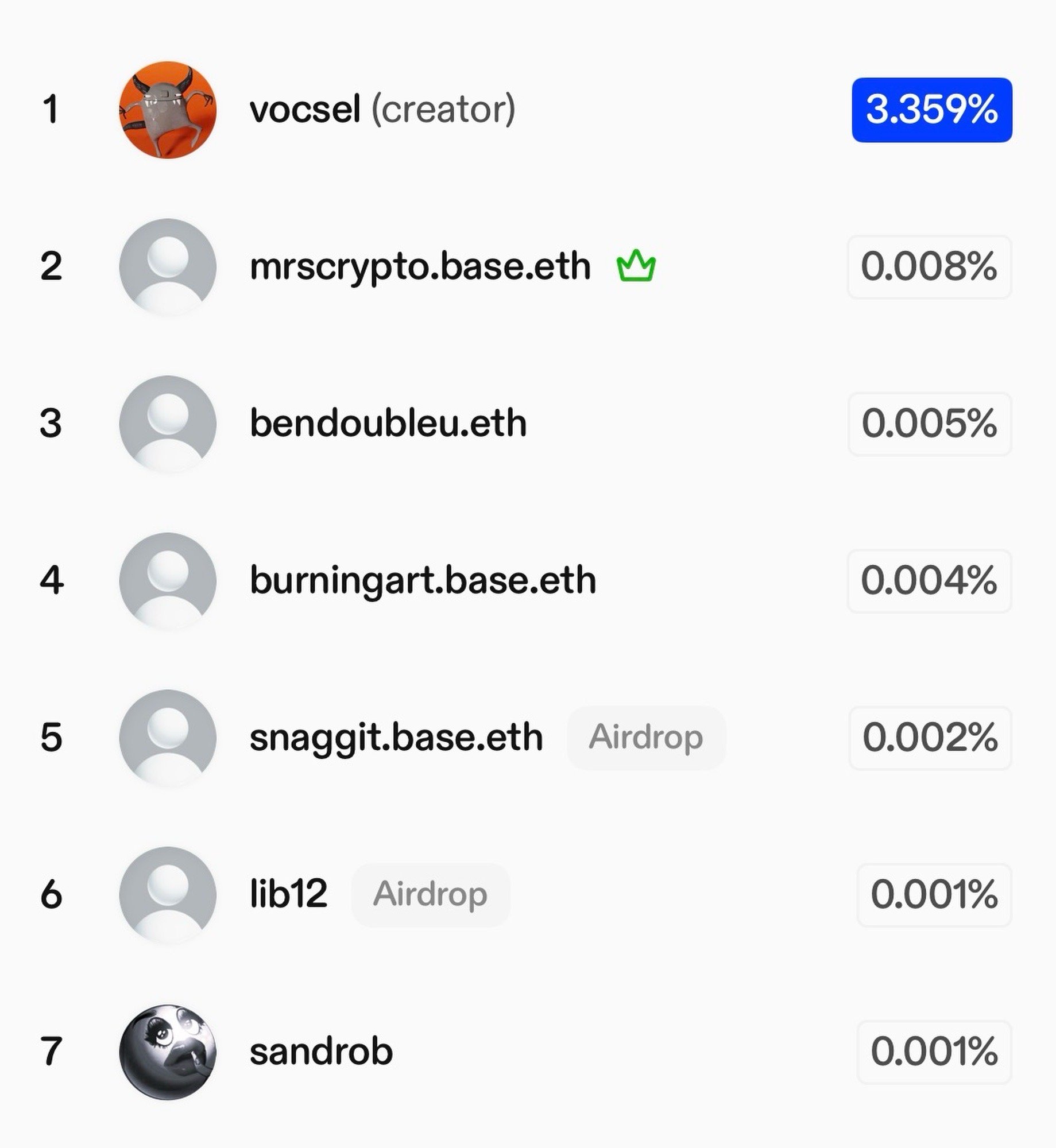This screenshot has height=1148, width=1056.
Task: Go to burningart.base.eth profile
Action: tap(423, 581)
